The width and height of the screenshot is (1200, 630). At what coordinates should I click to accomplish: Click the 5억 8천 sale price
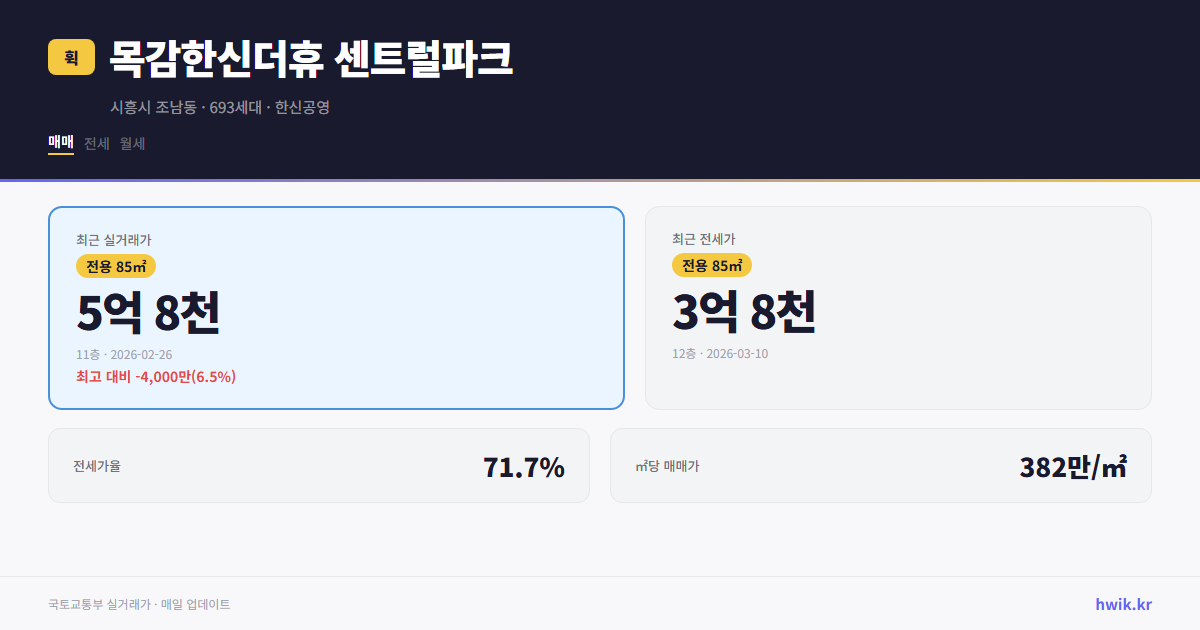click(x=149, y=313)
